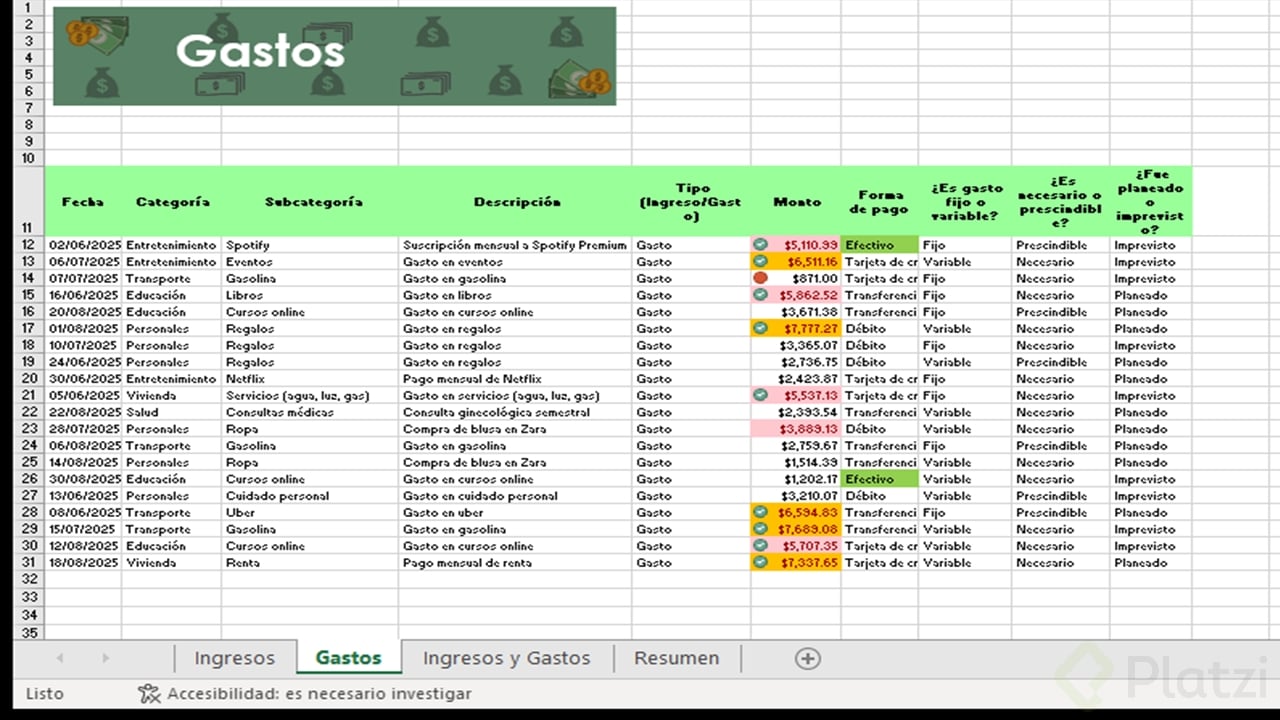Viewport: 1280px width, 720px height.
Task: Select the row 11 header
Action: pyautogui.click(x=28, y=201)
